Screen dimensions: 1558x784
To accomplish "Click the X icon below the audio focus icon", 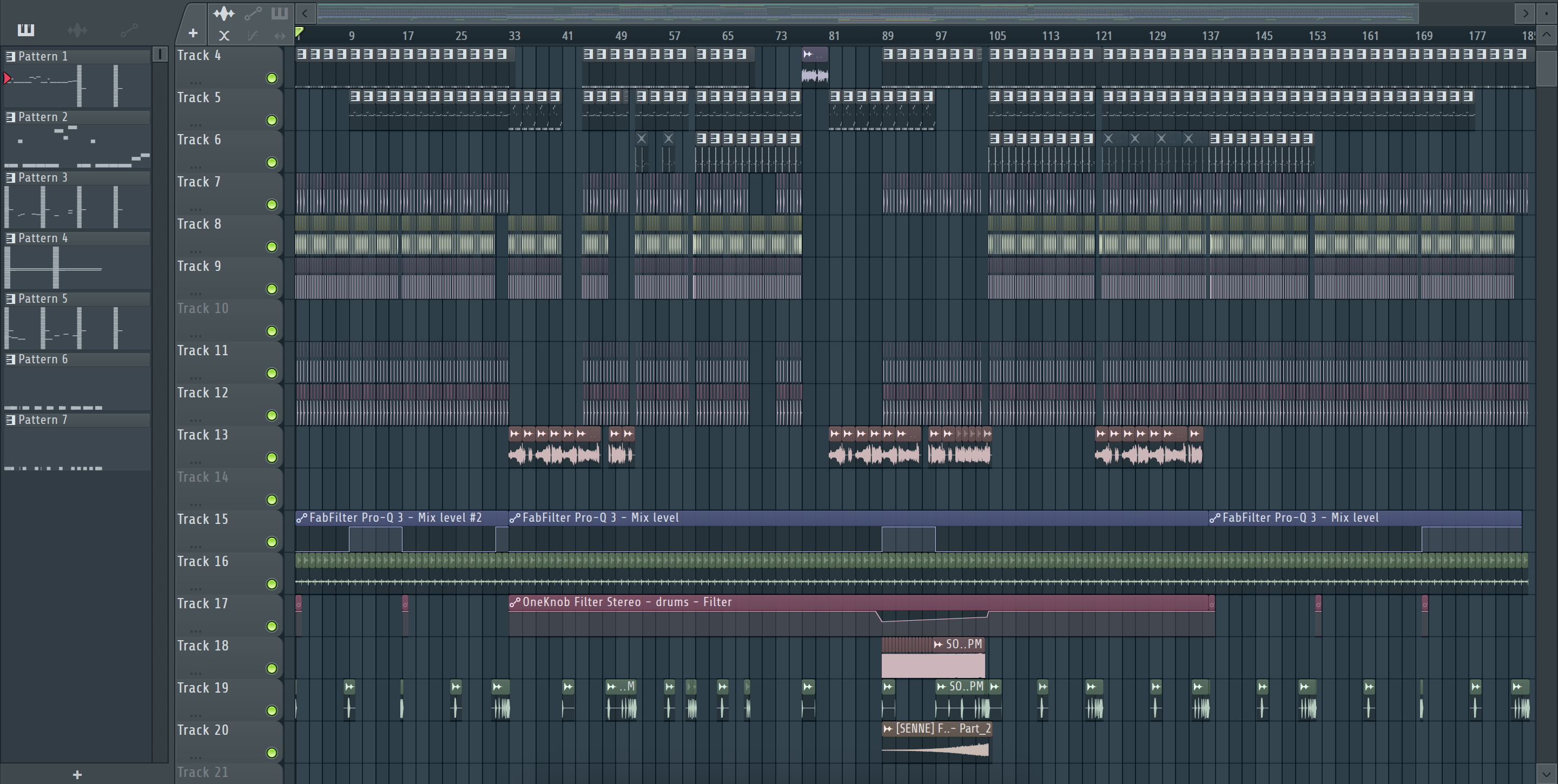I will point(224,36).
